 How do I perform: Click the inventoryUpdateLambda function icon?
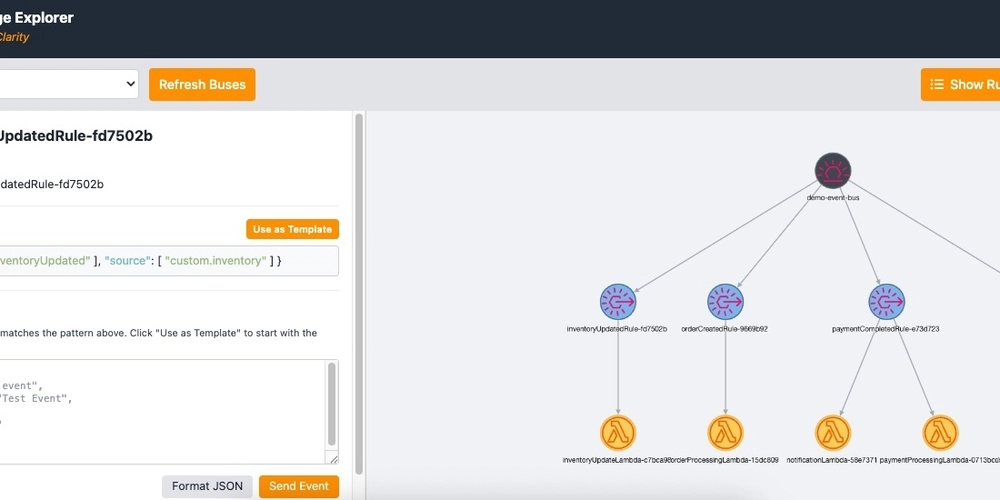coord(618,433)
